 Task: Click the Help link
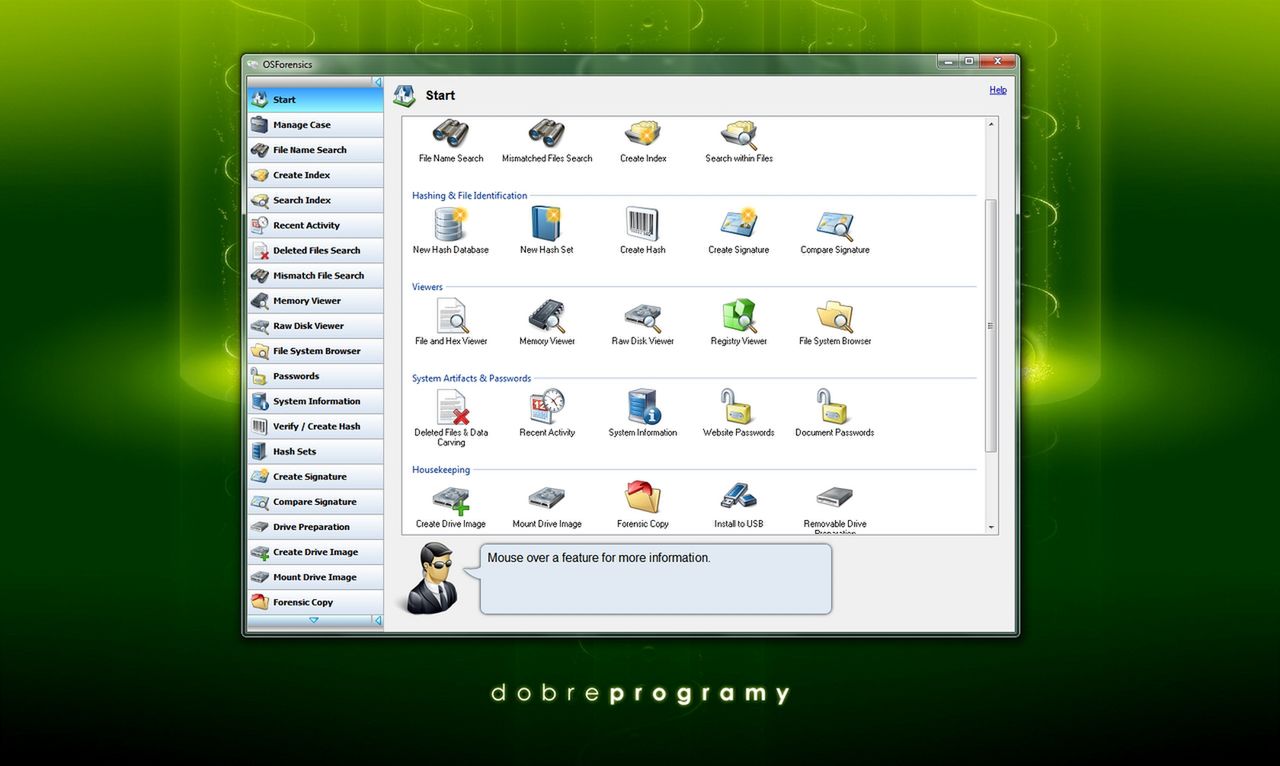tap(998, 90)
